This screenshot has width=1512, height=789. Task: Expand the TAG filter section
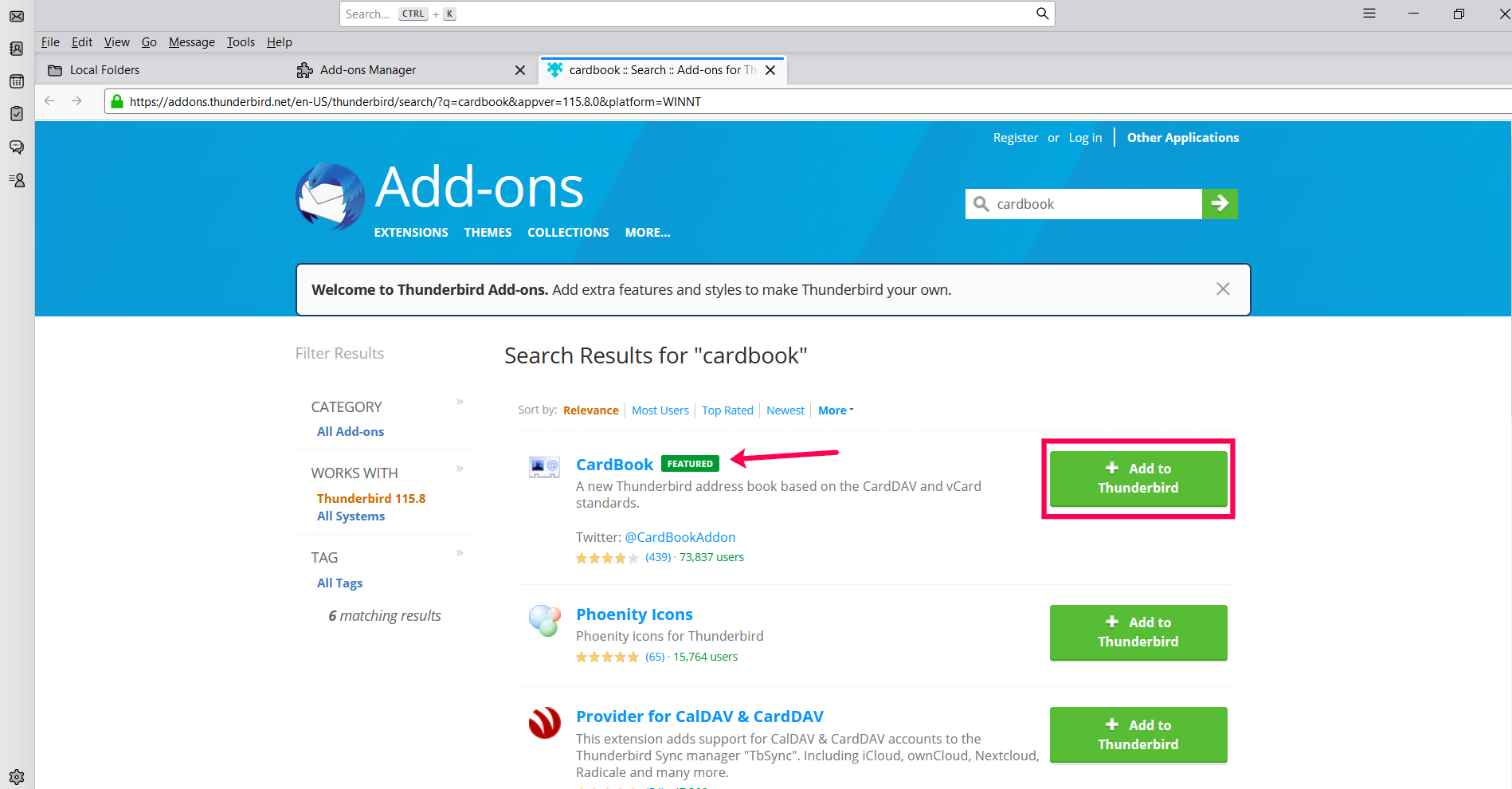pyautogui.click(x=460, y=553)
